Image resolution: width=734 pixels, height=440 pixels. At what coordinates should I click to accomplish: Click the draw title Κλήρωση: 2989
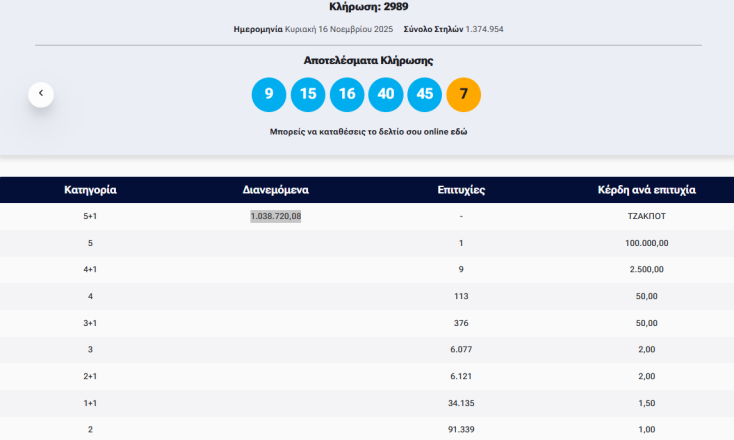tap(368, 7)
